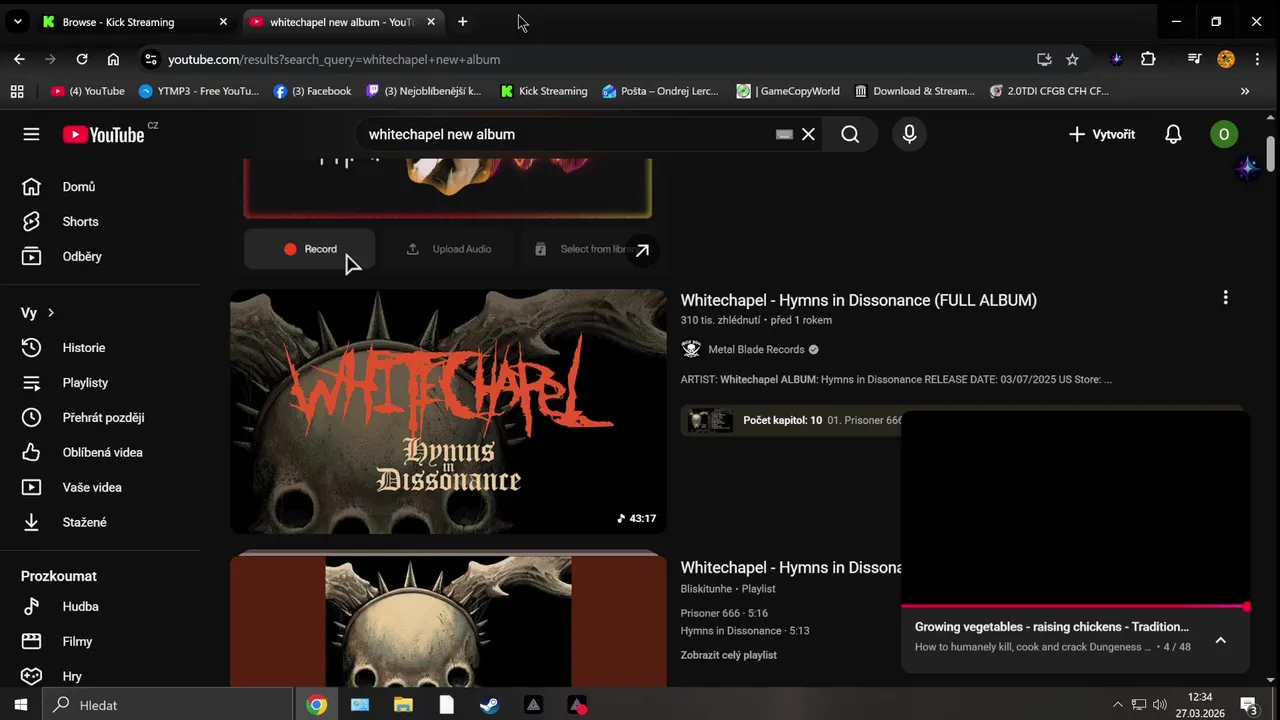This screenshot has width=1280, height=720.
Task: Go back to the previous page
Action: tap(19, 59)
